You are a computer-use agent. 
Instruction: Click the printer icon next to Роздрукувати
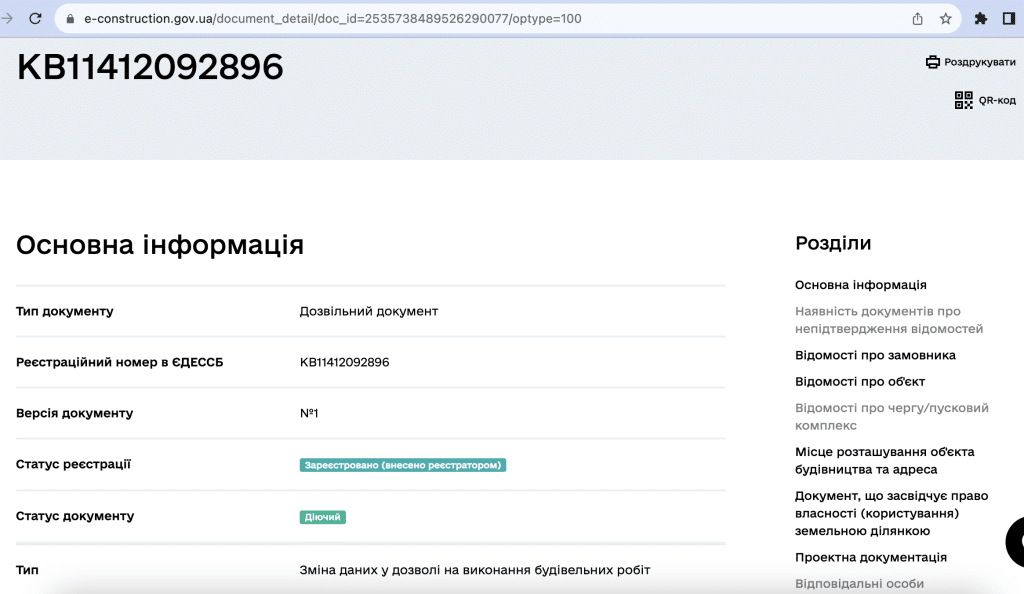coord(933,62)
